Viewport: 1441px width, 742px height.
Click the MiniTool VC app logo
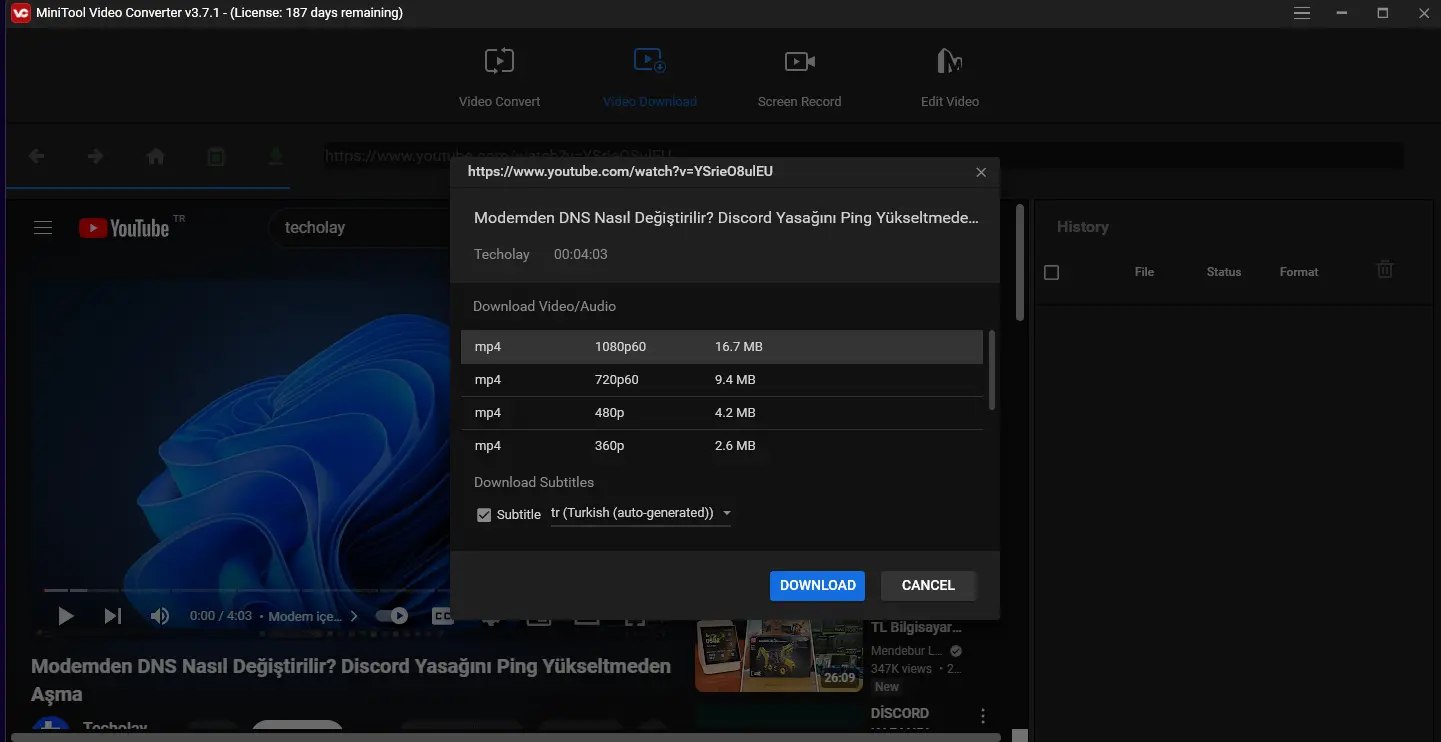pos(20,13)
